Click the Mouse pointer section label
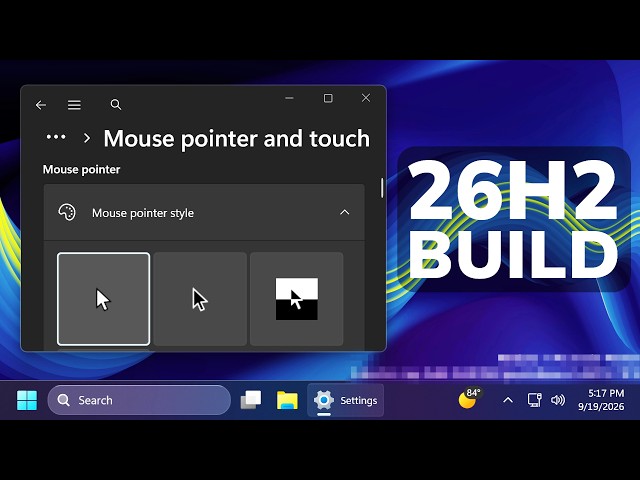Screen dimensions: 640x480 coord(81,169)
